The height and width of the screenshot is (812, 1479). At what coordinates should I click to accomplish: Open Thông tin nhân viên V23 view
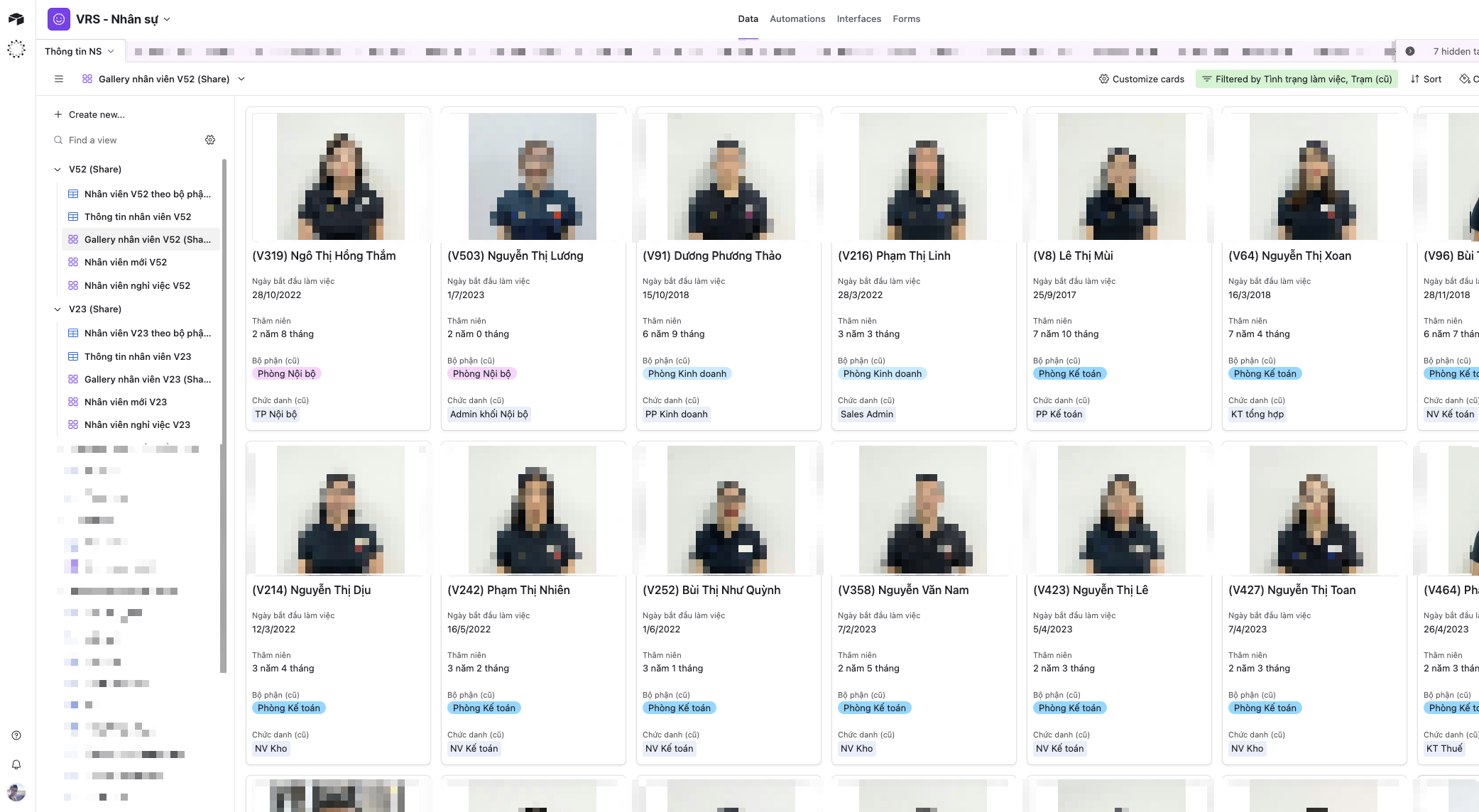[x=141, y=356]
